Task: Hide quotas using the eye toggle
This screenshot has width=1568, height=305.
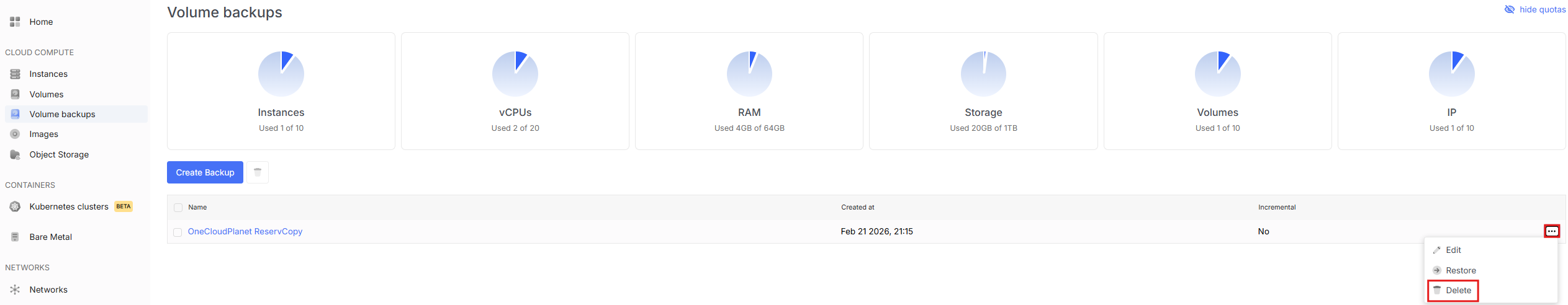Action: tap(1509, 9)
